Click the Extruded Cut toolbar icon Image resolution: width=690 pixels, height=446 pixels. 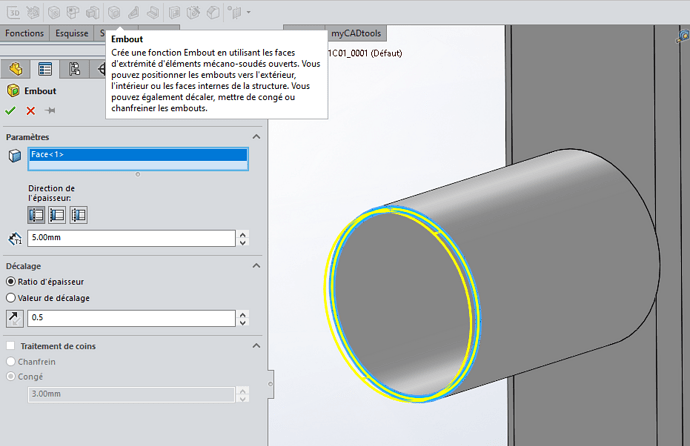[174, 12]
